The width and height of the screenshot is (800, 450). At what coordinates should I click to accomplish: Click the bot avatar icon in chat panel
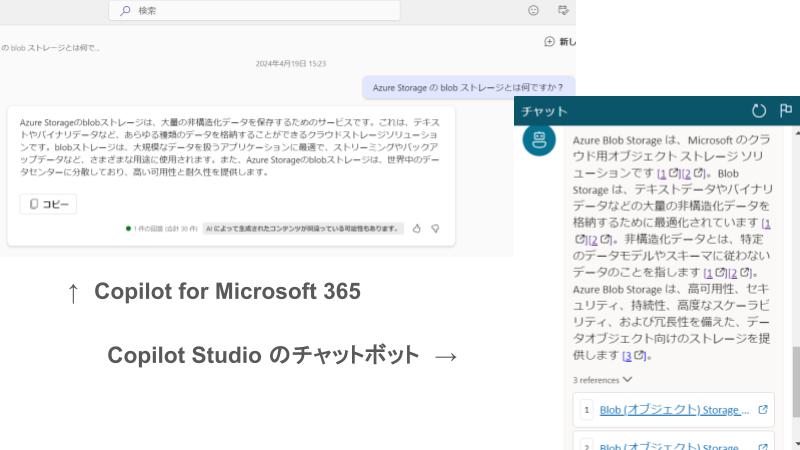click(539, 140)
